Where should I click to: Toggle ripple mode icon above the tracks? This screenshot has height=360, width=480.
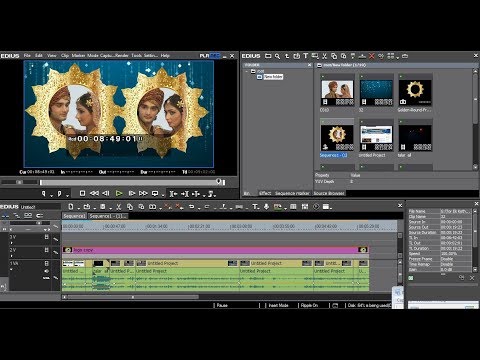pos(17,215)
